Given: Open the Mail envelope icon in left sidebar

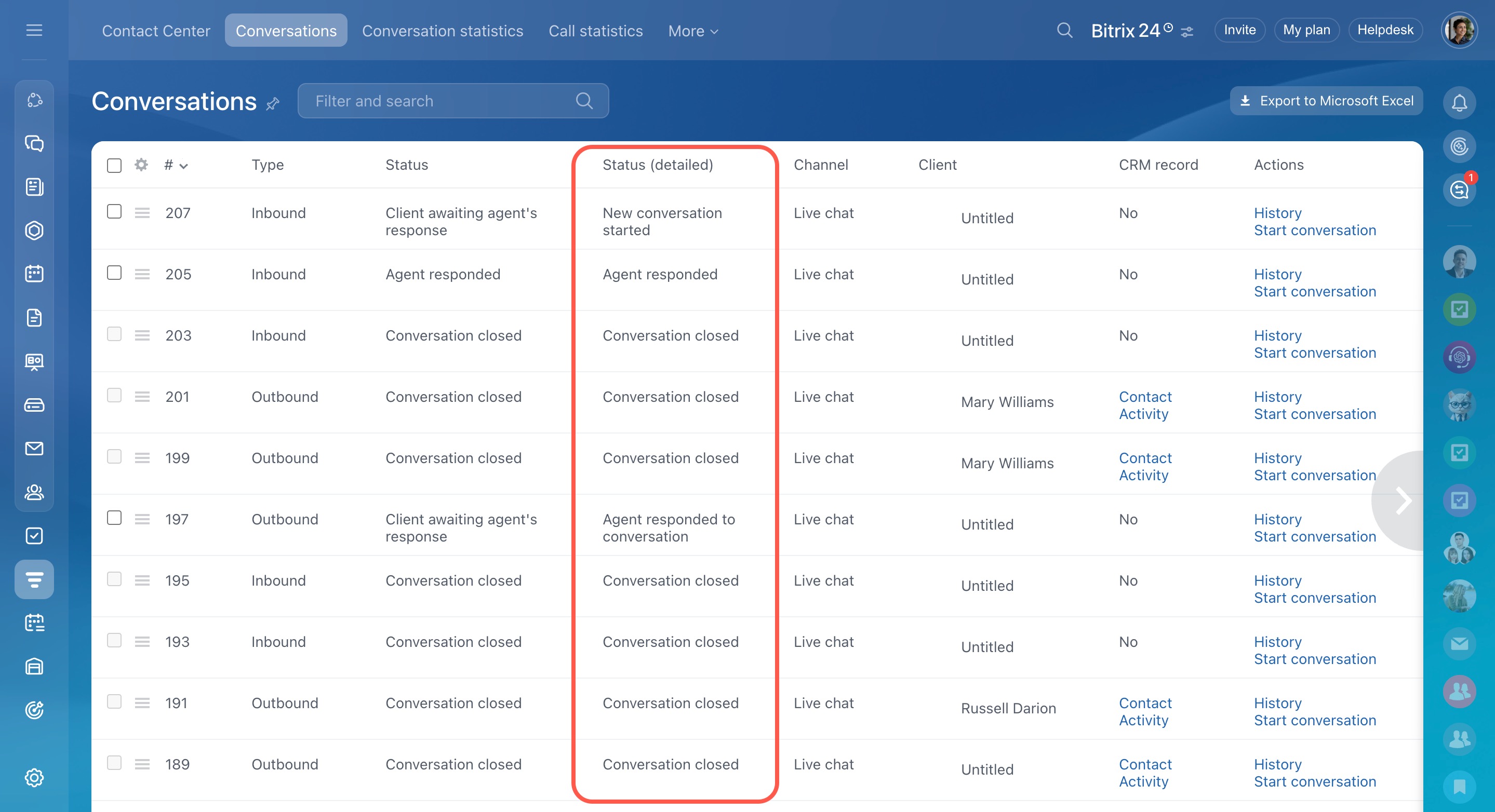Looking at the screenshot, I should click(34, 449).
